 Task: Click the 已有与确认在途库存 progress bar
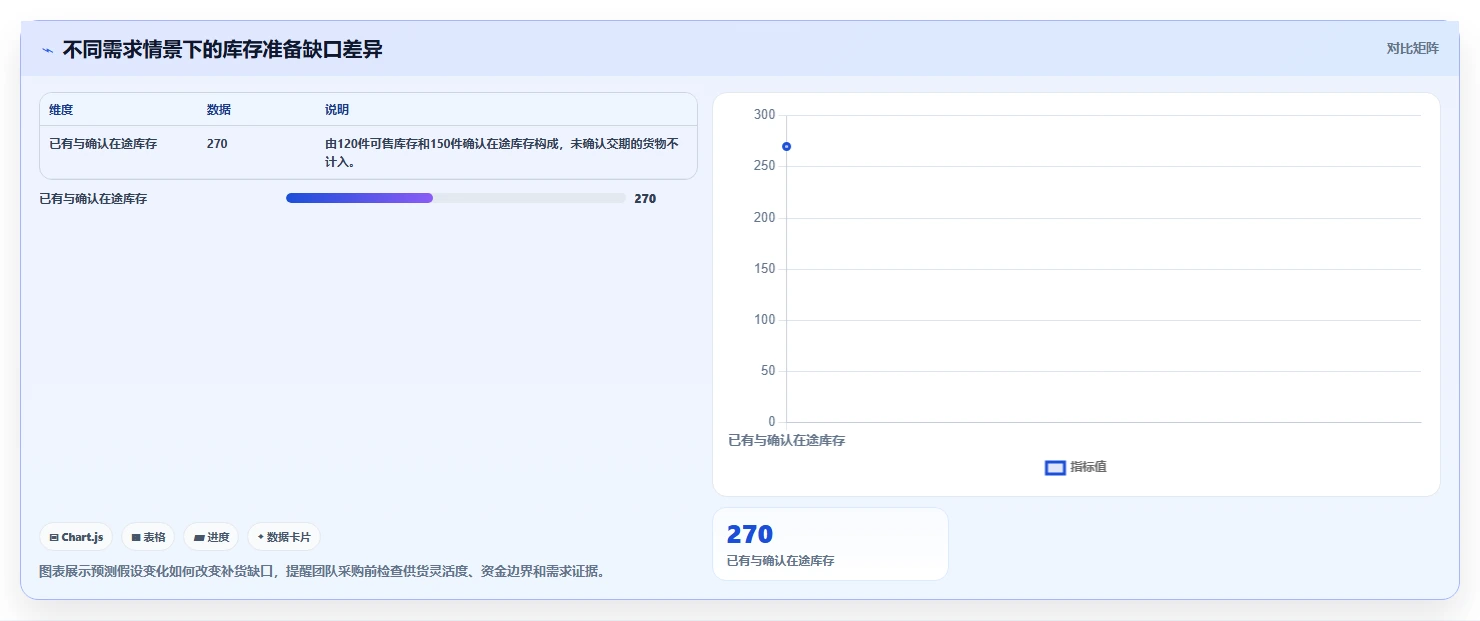point(456,198)
